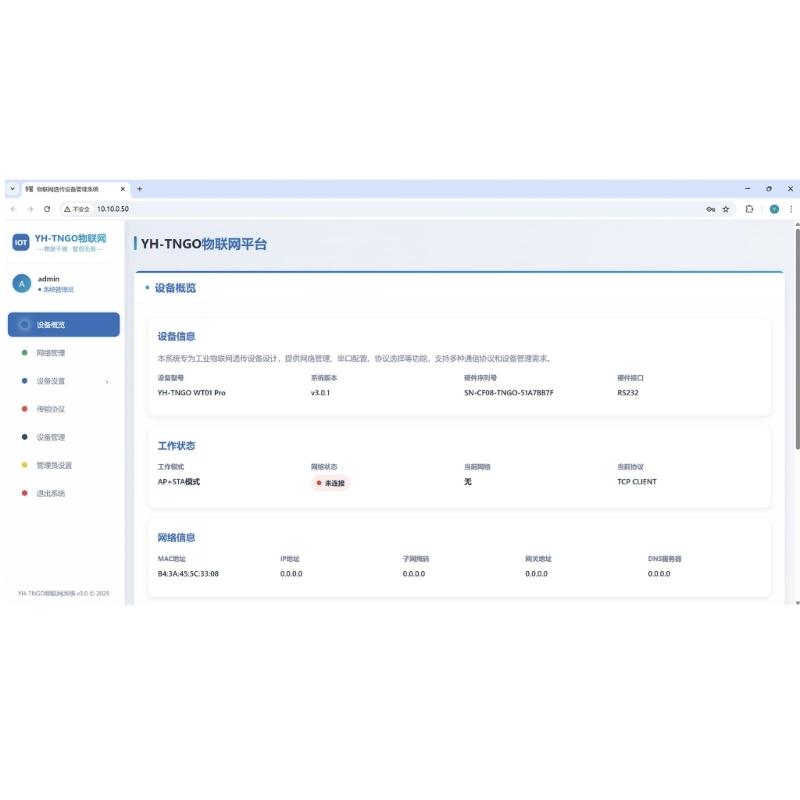Screen dimensions: 800x800
Task: Click the browser profile avatar icon
Action: pos(774,209)
